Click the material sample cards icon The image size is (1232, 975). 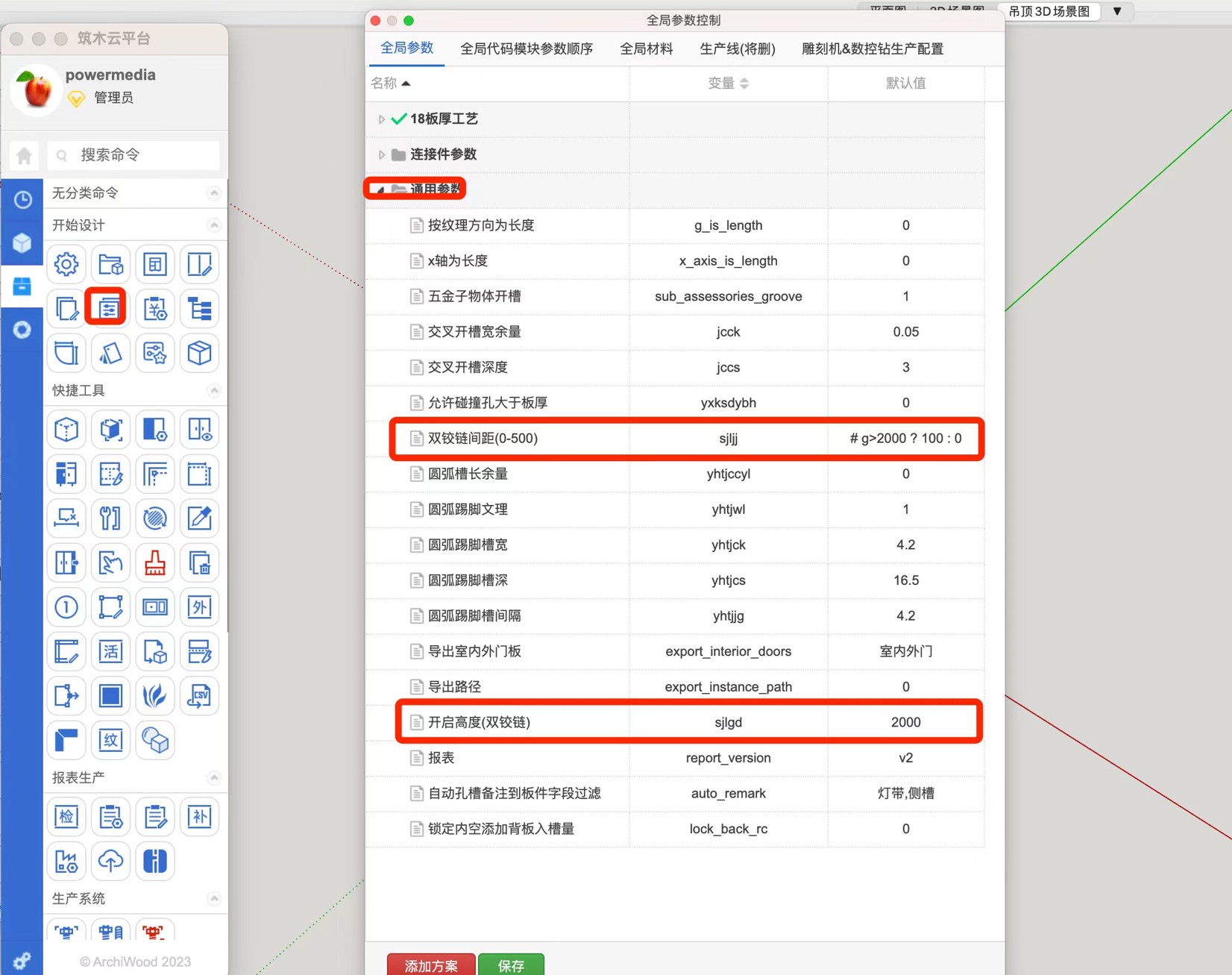tap(110, 353)
